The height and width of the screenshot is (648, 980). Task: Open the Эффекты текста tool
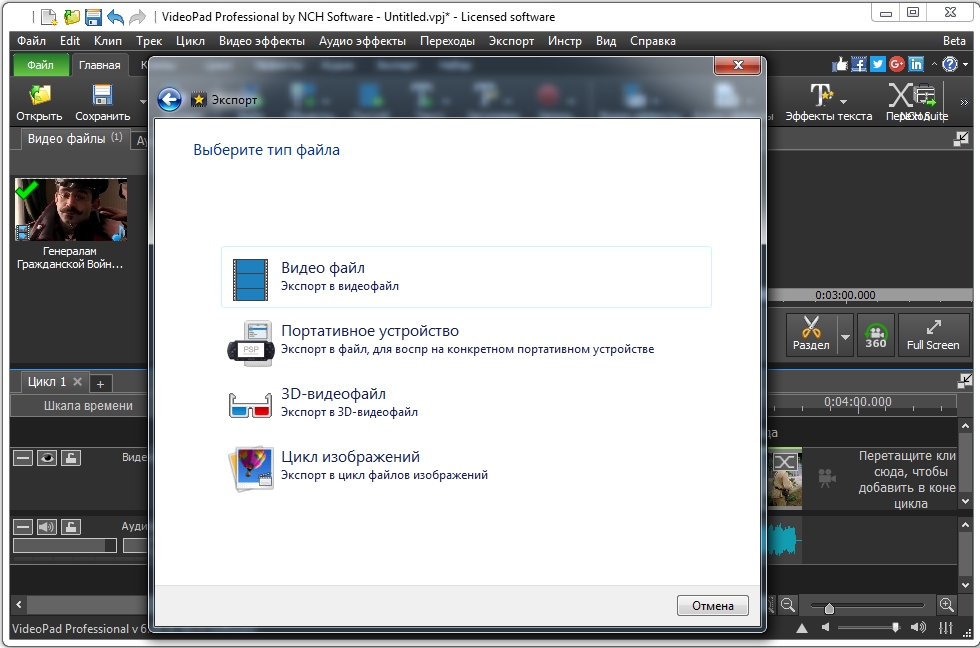(828, 102)
